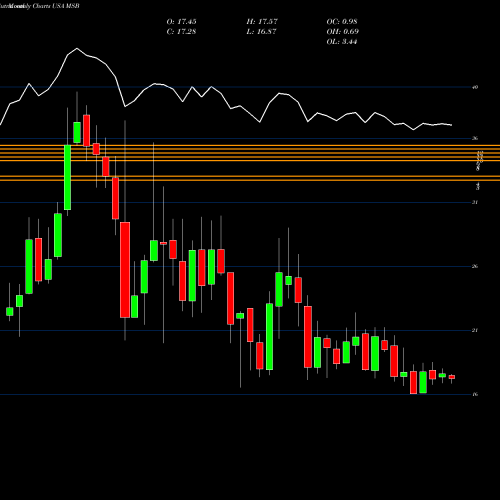Screen dimensions: 500x500
Task: Click the 21 price axis label
Action: [475, 330]
